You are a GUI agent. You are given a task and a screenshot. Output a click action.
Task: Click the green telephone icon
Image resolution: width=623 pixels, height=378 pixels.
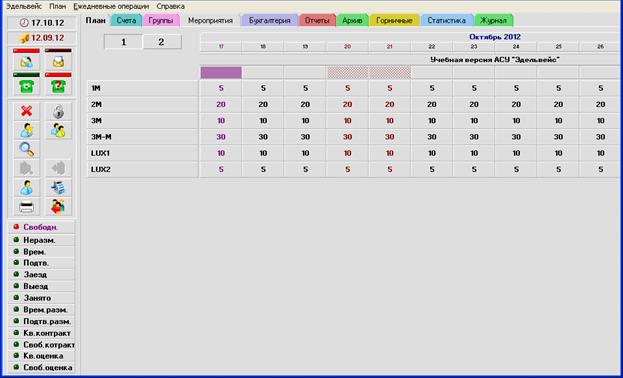tap(26, 86)
